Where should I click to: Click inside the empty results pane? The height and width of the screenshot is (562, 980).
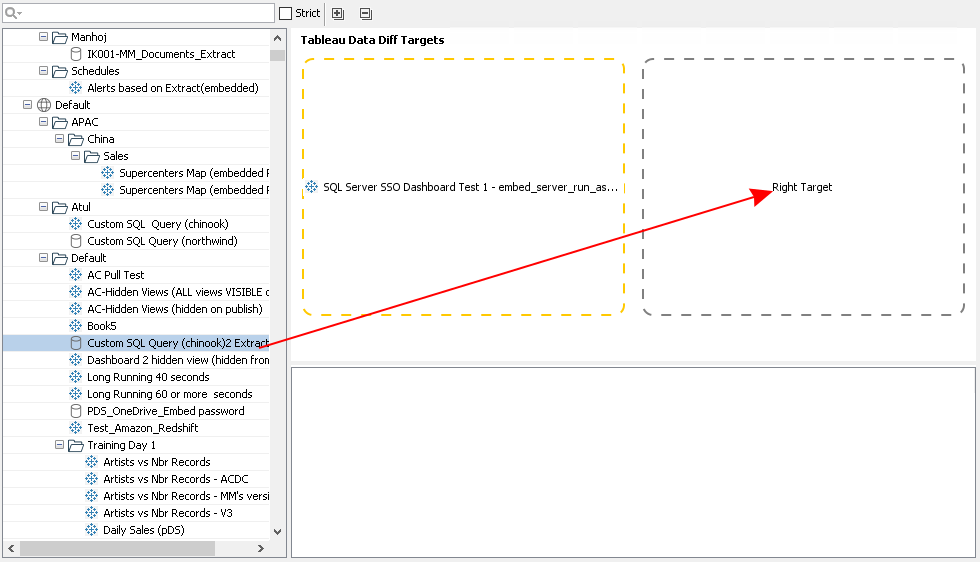pos(633,462)
